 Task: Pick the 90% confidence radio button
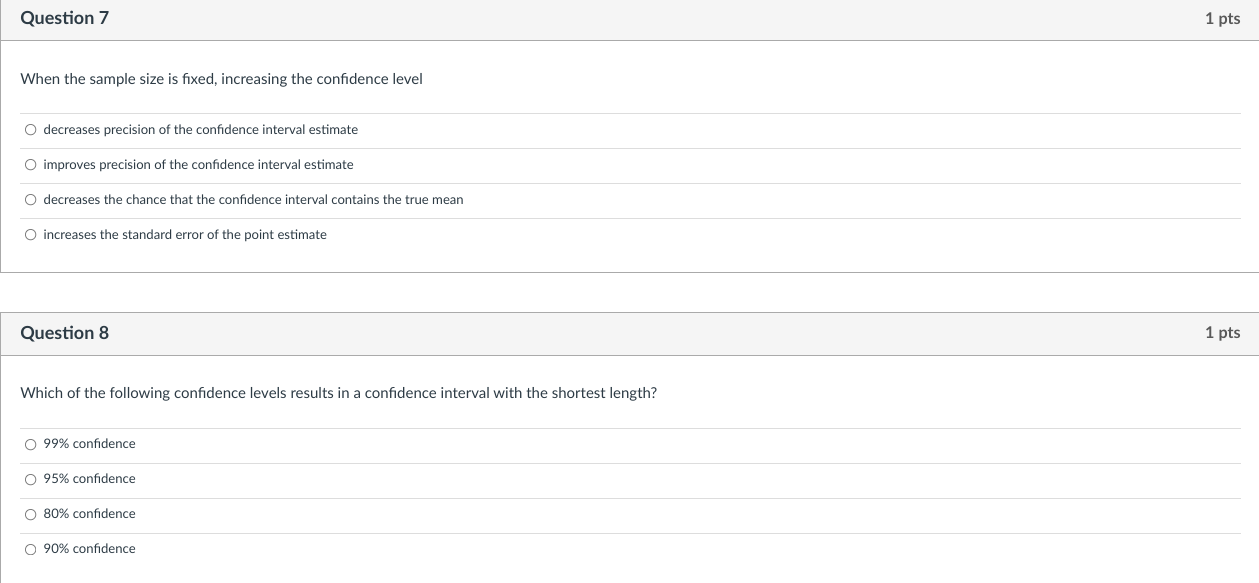[31, 549]
